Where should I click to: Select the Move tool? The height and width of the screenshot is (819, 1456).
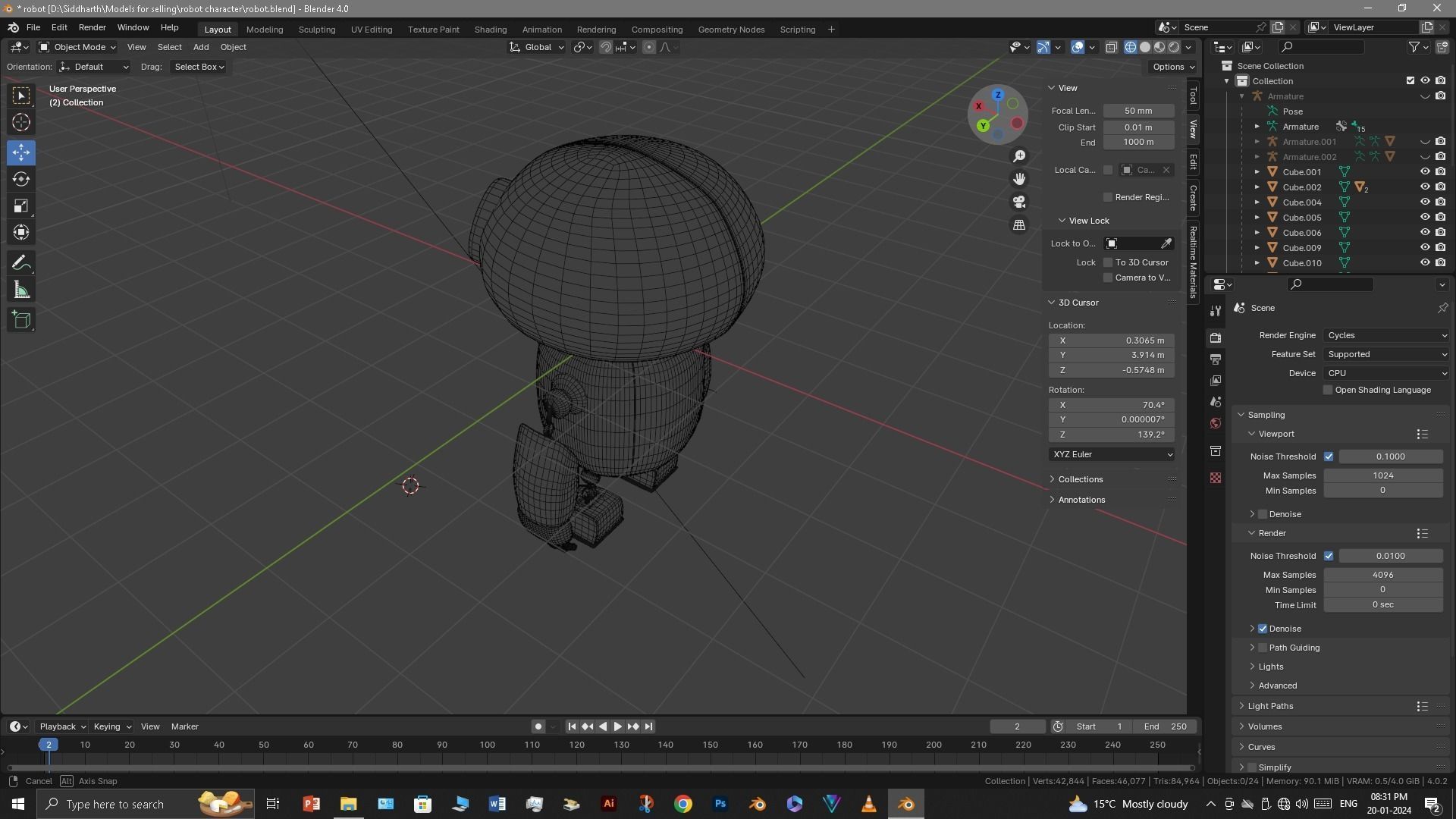(x=21, y=152)
